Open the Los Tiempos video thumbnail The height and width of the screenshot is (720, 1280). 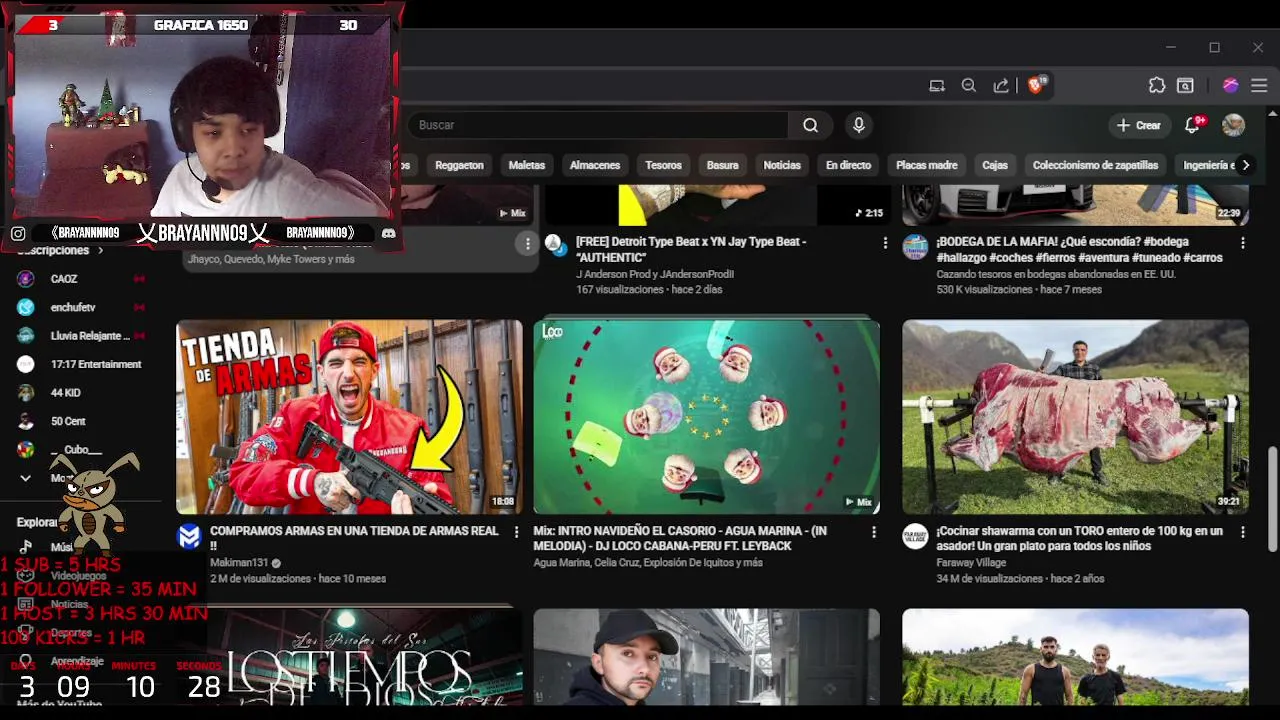pos(349,657)
